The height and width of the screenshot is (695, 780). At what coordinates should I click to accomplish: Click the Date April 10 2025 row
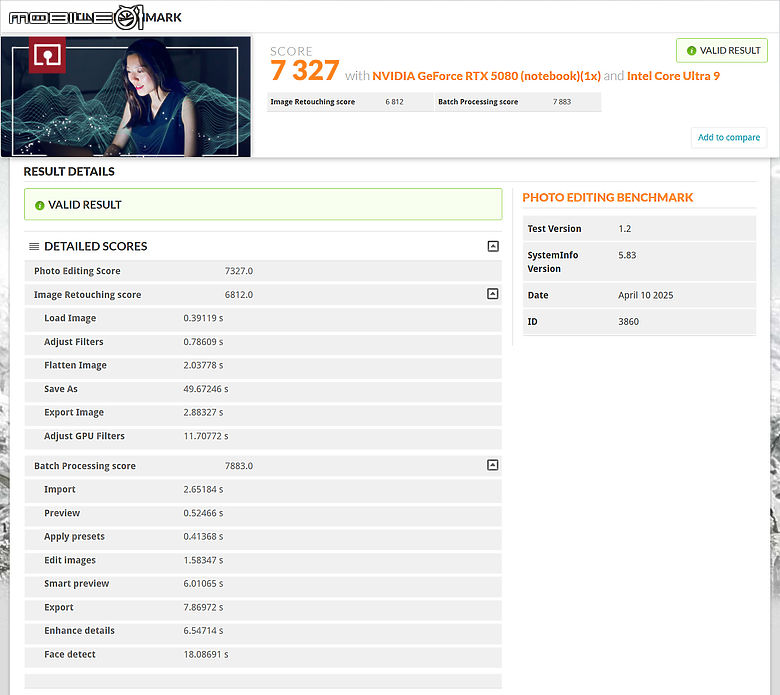tap(639, 296)
